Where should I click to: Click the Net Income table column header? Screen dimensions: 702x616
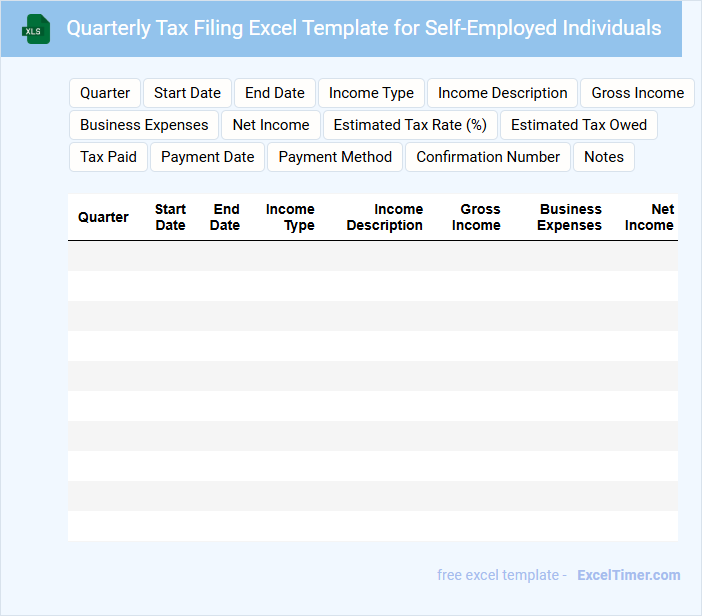tap(649, 217)
